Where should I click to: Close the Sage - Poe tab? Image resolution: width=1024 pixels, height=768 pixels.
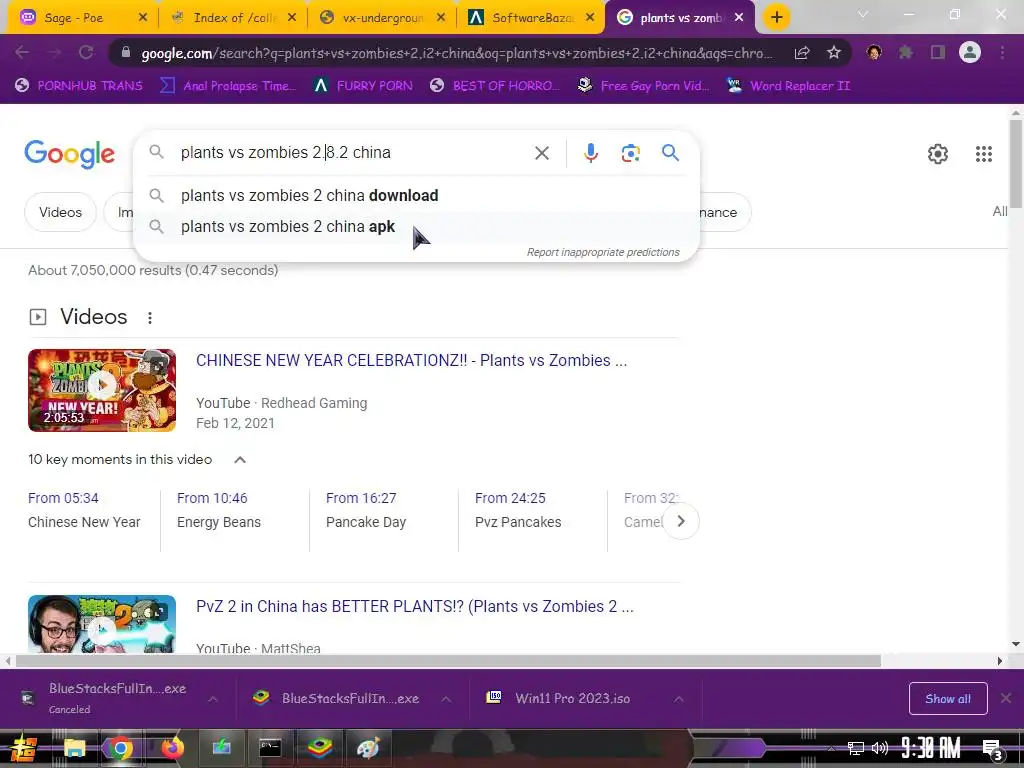(143, 18)
